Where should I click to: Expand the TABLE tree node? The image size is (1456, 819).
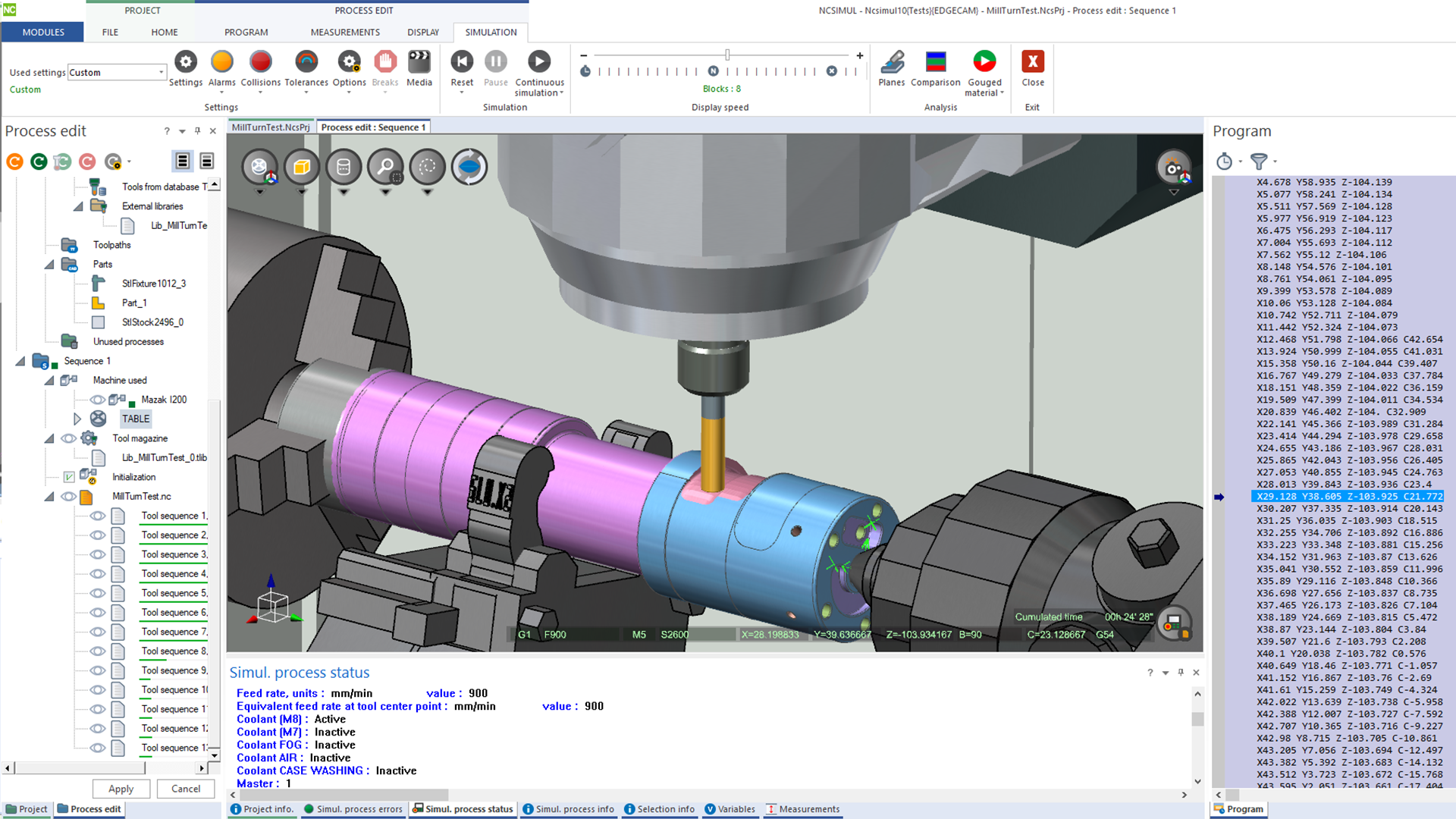coord(77,419)
